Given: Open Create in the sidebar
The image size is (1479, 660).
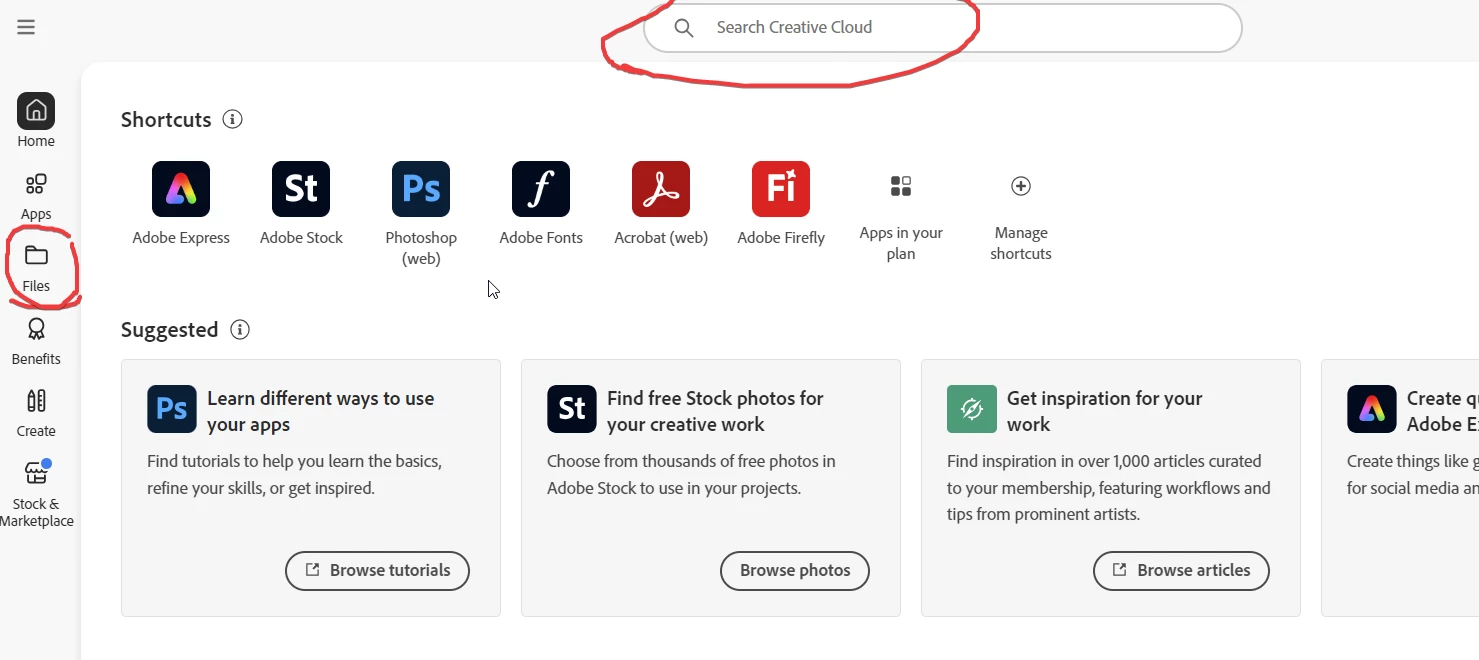Looking at the screenshot, I should tap(36, 414).
